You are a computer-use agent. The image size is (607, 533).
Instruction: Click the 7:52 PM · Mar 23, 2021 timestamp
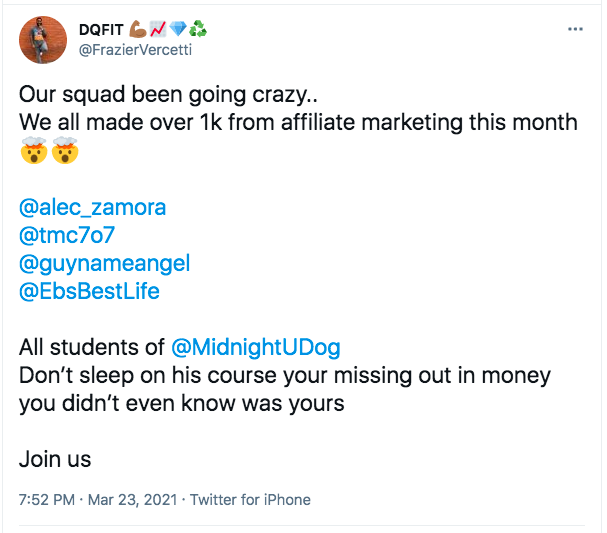tap(99, 499)
